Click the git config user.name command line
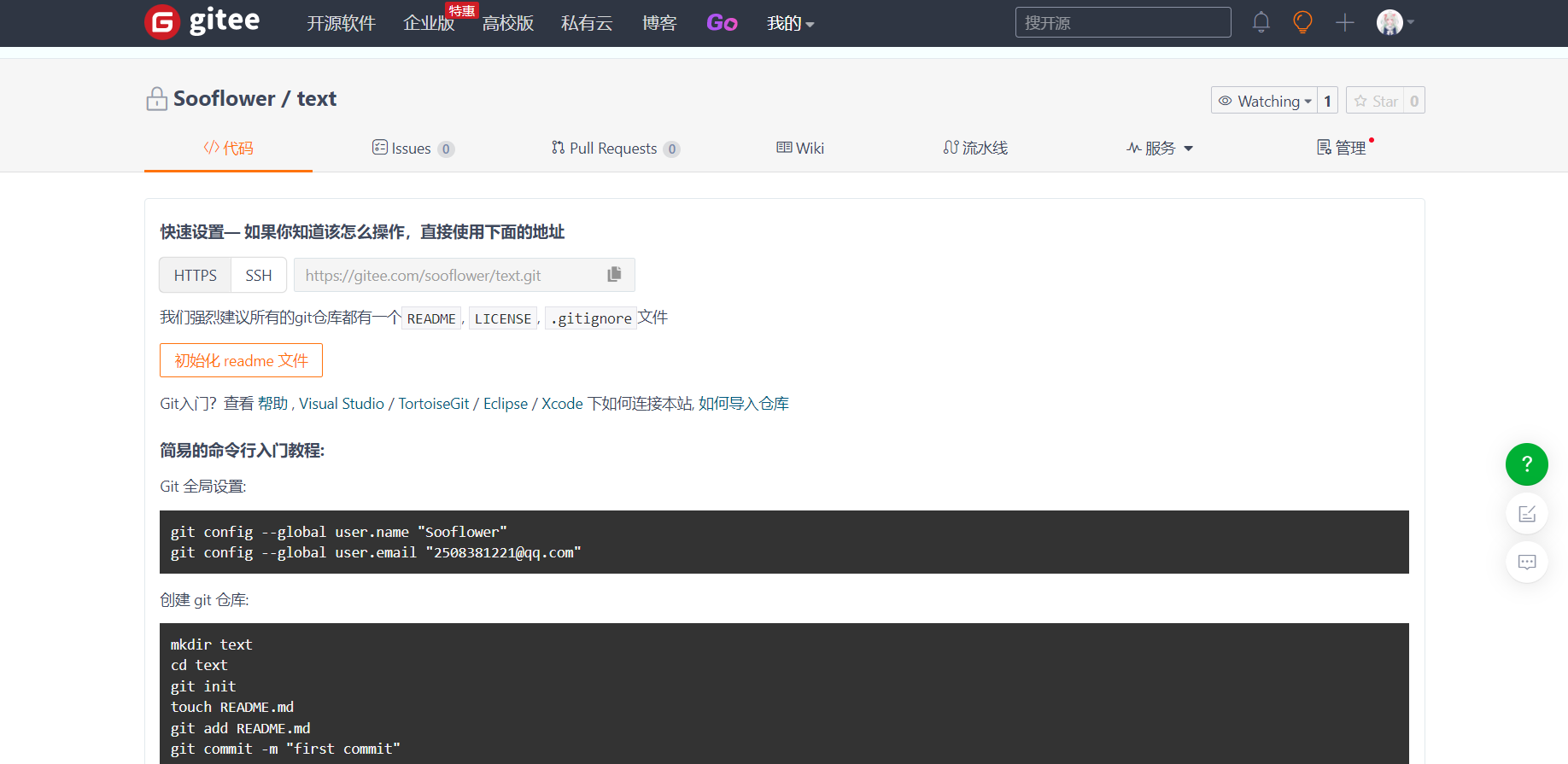Viewport: 1568px width, 764px height. 339,532
